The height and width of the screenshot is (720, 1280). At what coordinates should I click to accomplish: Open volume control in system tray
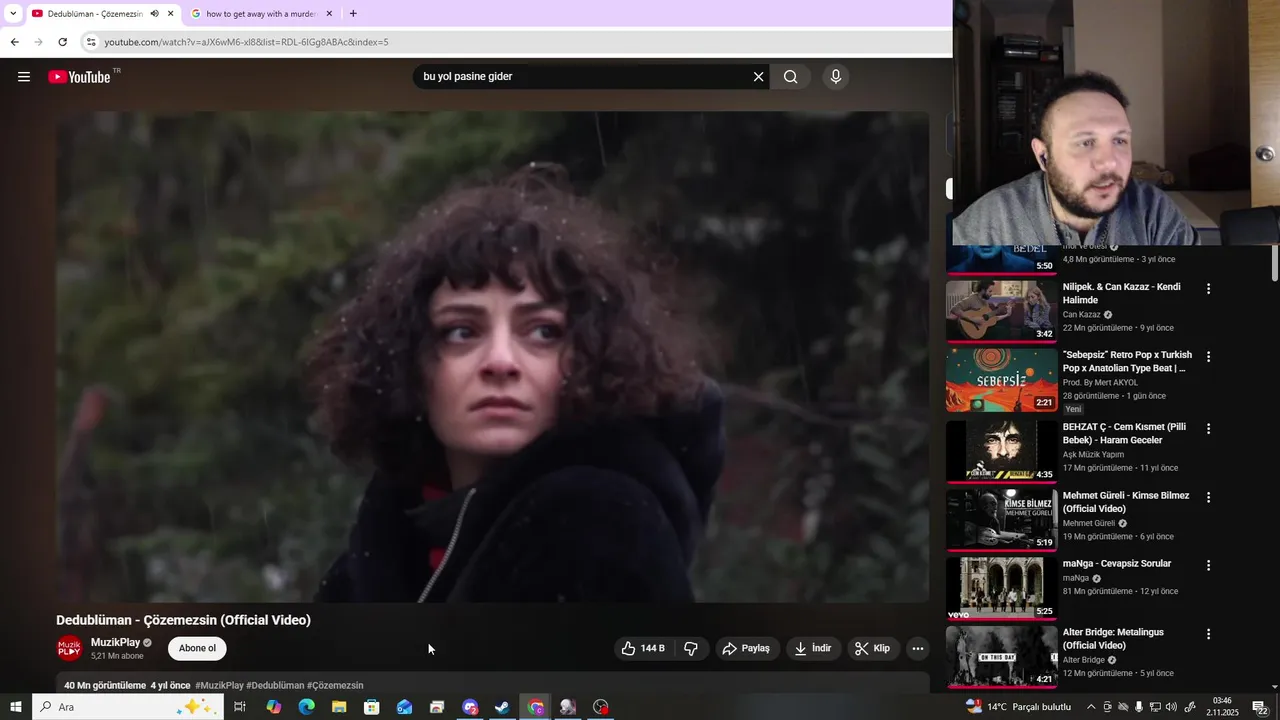[x=1171, y=707]
